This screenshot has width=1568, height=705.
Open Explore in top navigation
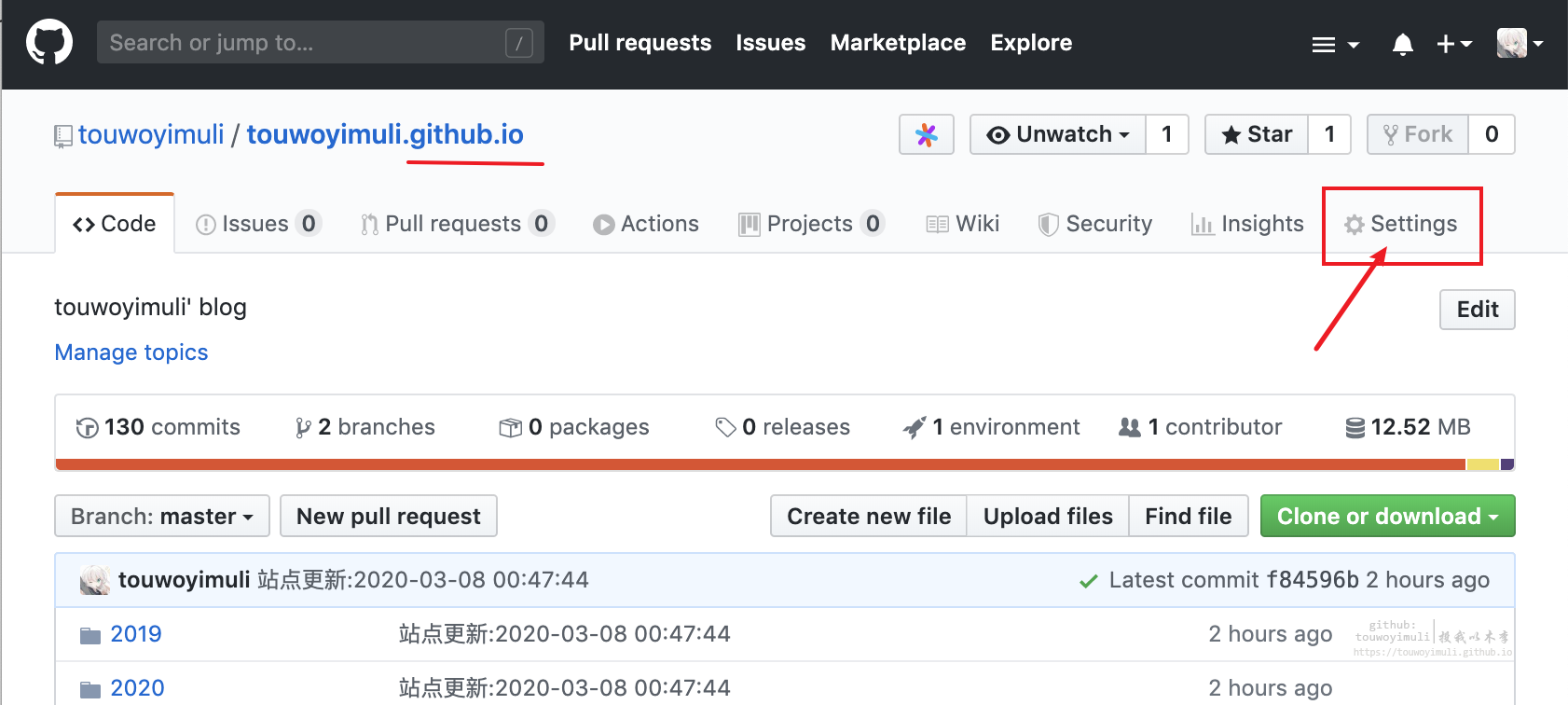1031,43
